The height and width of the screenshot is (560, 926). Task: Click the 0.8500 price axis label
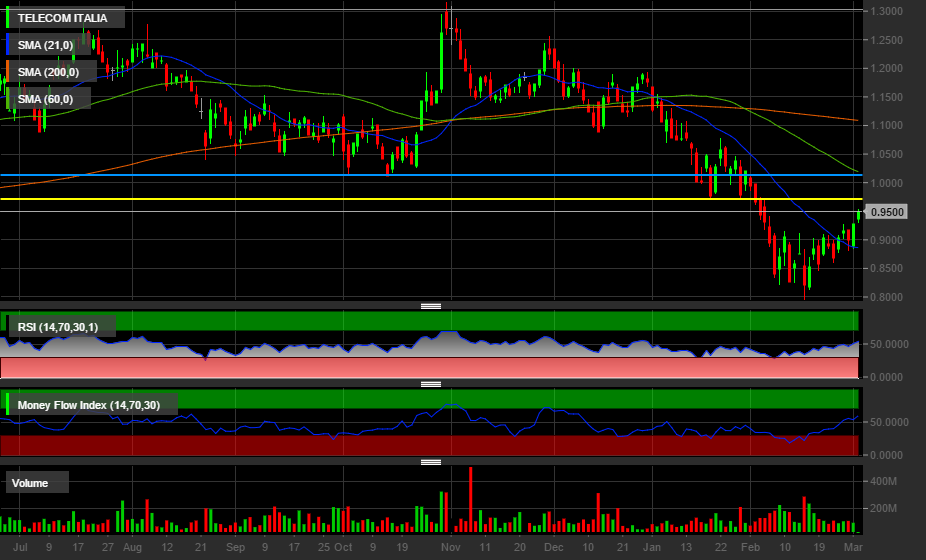click(886, 268)
